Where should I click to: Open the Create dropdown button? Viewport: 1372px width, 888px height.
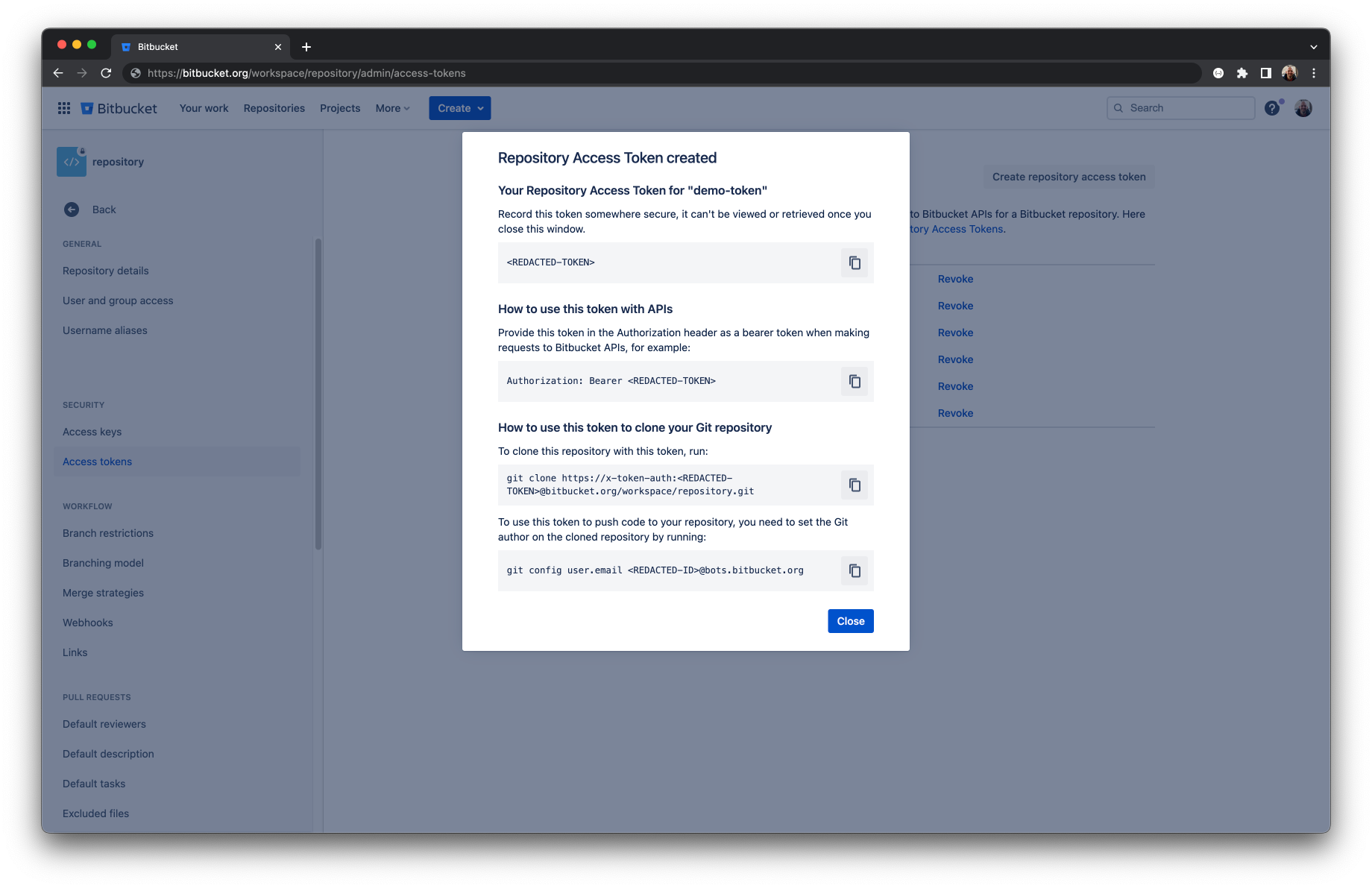pyautogui.click(x=459, y=108)
